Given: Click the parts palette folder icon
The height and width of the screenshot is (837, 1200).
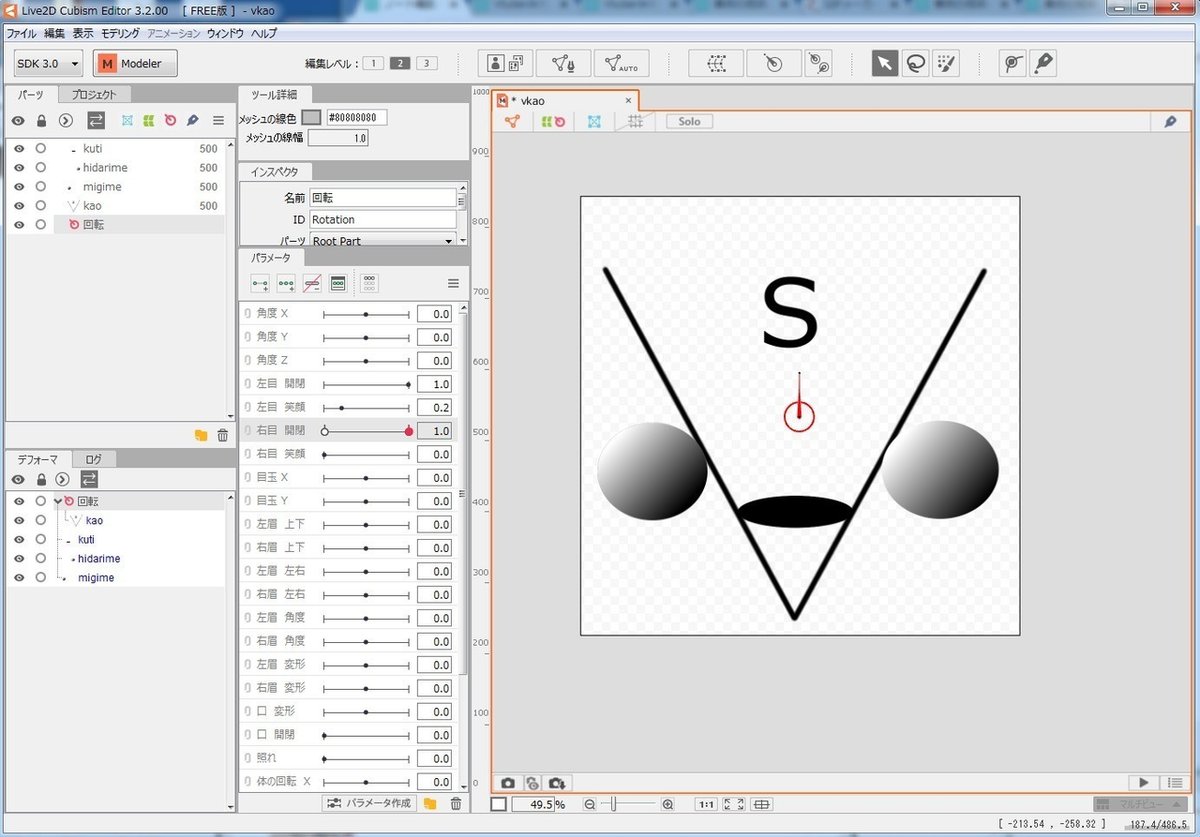Looking at the screenshot, I should (201, 436).
